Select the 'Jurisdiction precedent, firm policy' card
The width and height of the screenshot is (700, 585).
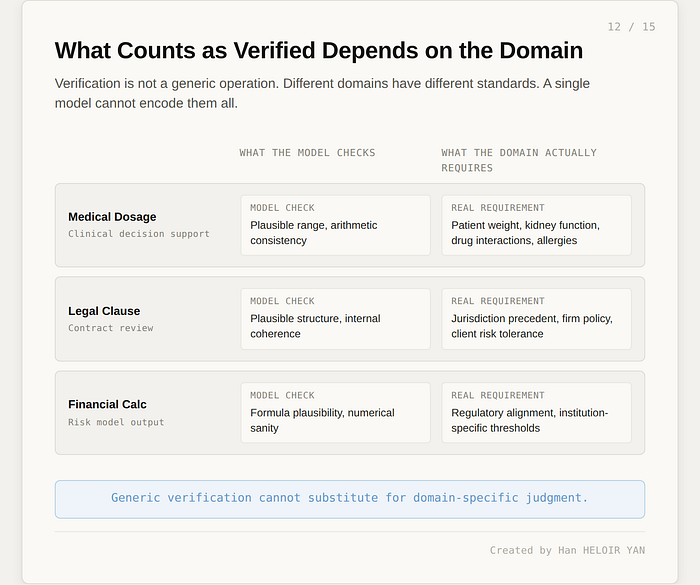(x=537, y=319)
